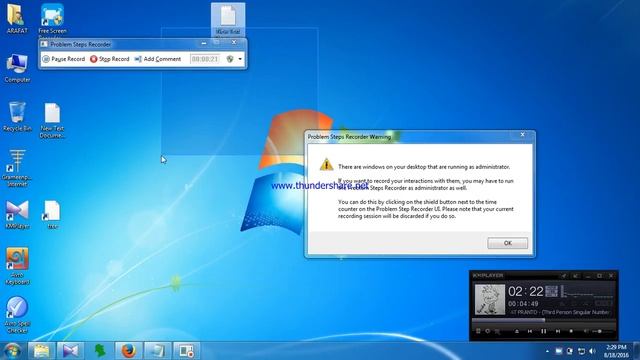Skip to the previous track in KMPlayer
This screenshot has width=640, height=360.
pyautogui.click(x=530, y=331)
